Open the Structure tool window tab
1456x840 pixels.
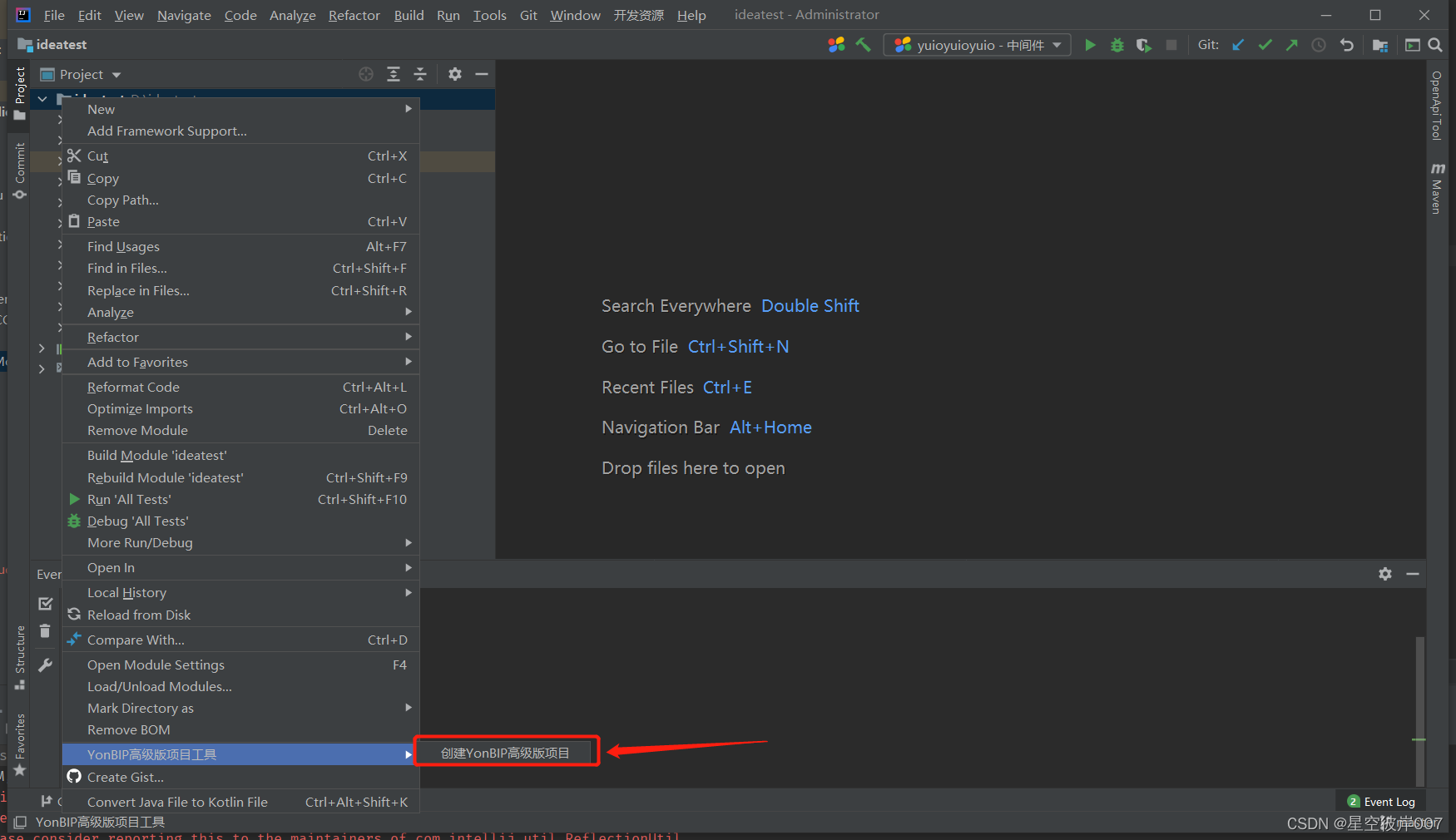tap(20, 657)
